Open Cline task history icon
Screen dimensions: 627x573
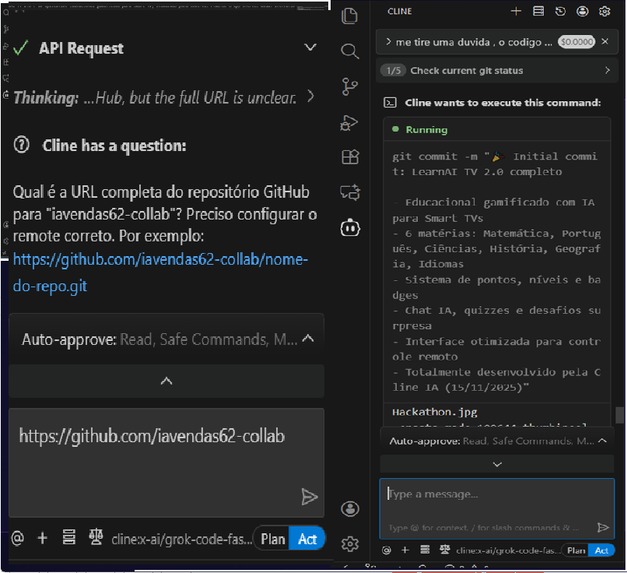click(560, 11)
